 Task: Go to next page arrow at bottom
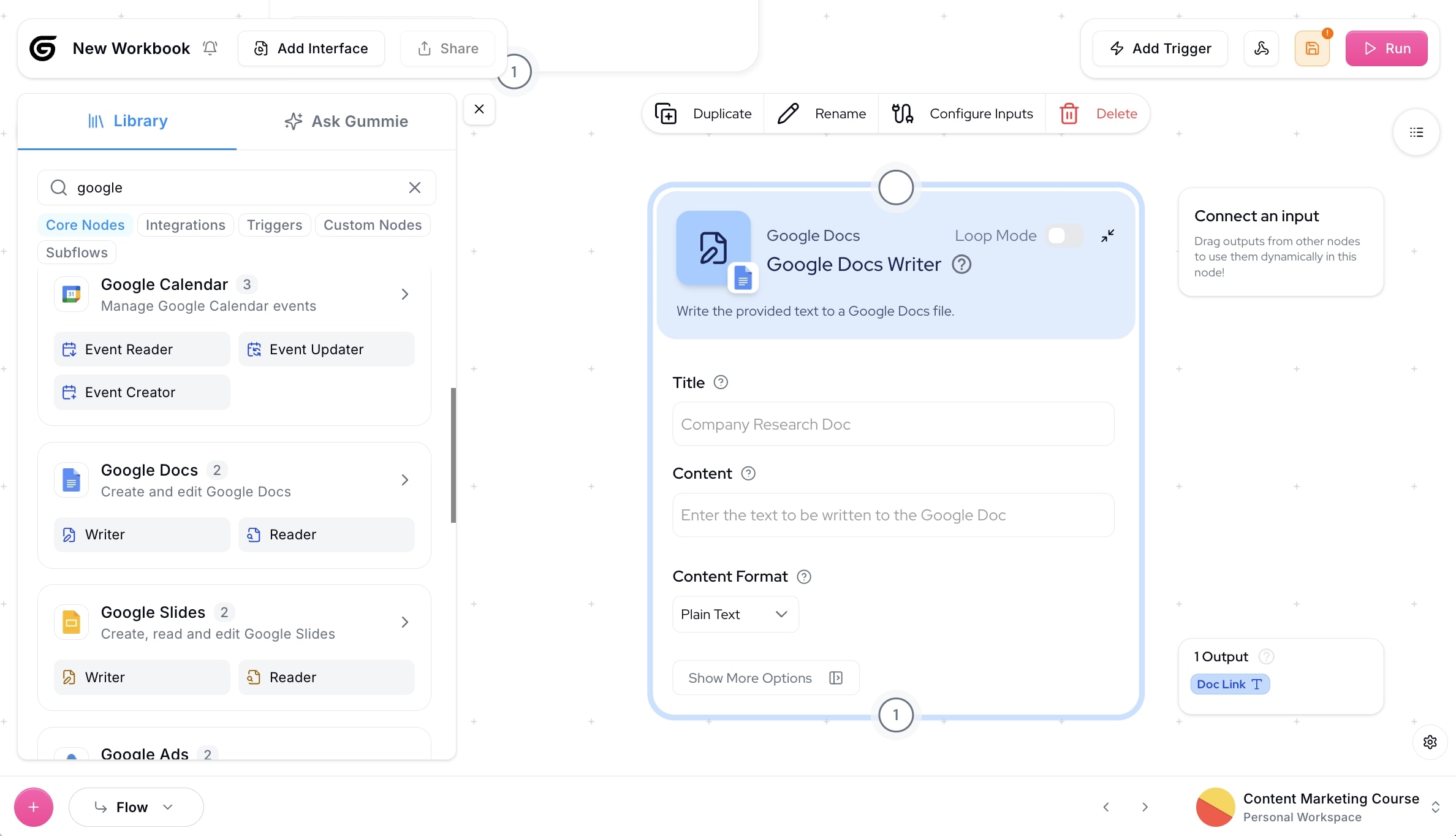pos(1145,807)
